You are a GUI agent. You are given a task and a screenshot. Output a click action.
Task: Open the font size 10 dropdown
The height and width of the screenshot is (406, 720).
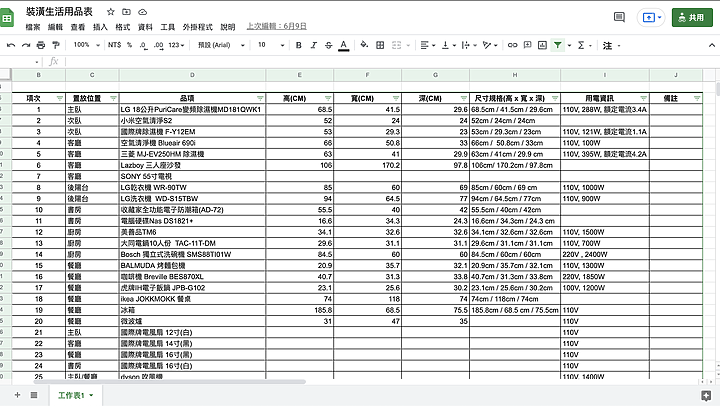click(271, 45)
